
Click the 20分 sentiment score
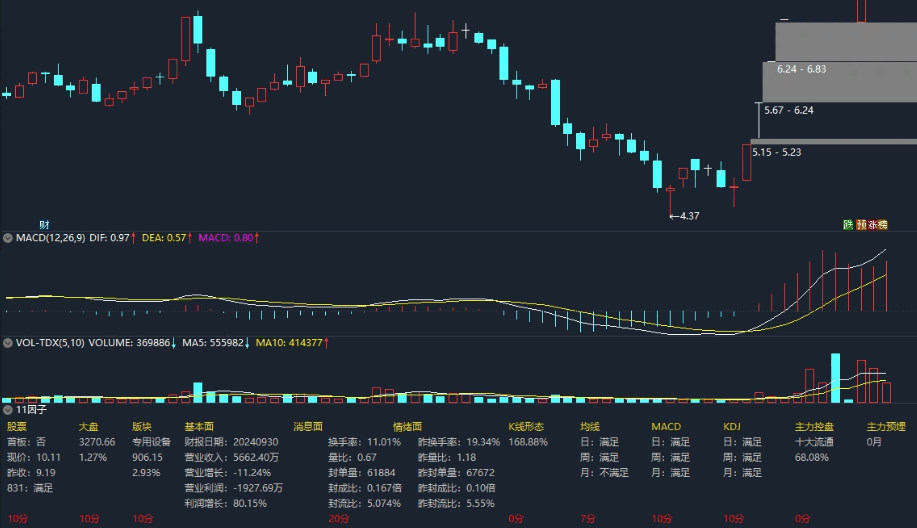click(338, 519)
